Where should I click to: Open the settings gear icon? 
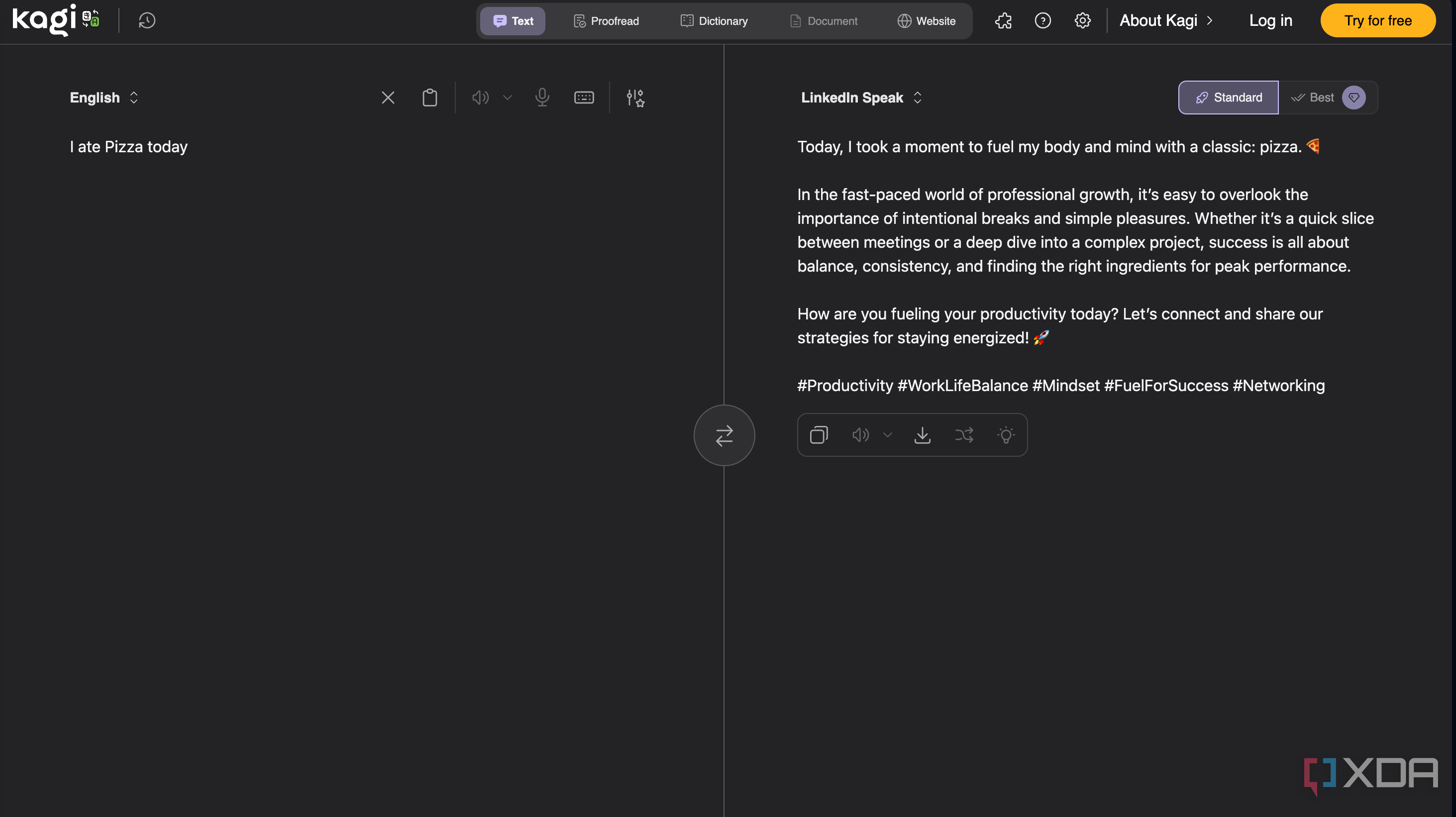tap(1082, 21)
